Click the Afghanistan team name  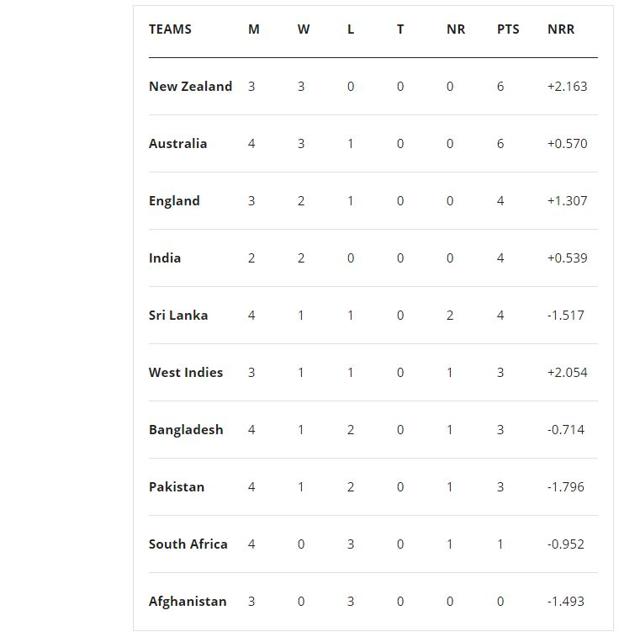(x=187, y=601)
